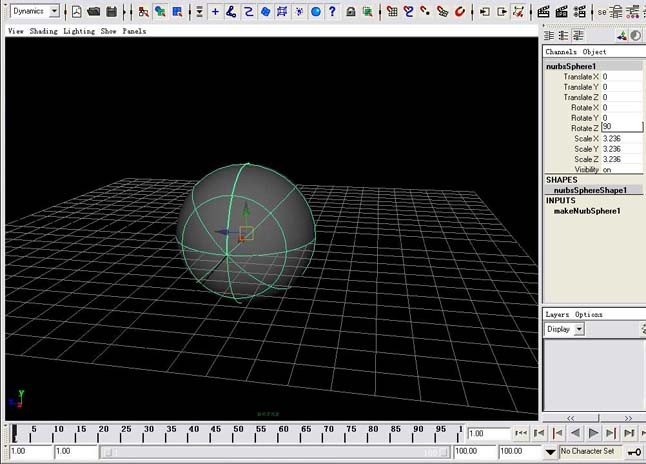Show the Channel Box only layout icon
Viewport: 646px width, 464px height.
549,36
